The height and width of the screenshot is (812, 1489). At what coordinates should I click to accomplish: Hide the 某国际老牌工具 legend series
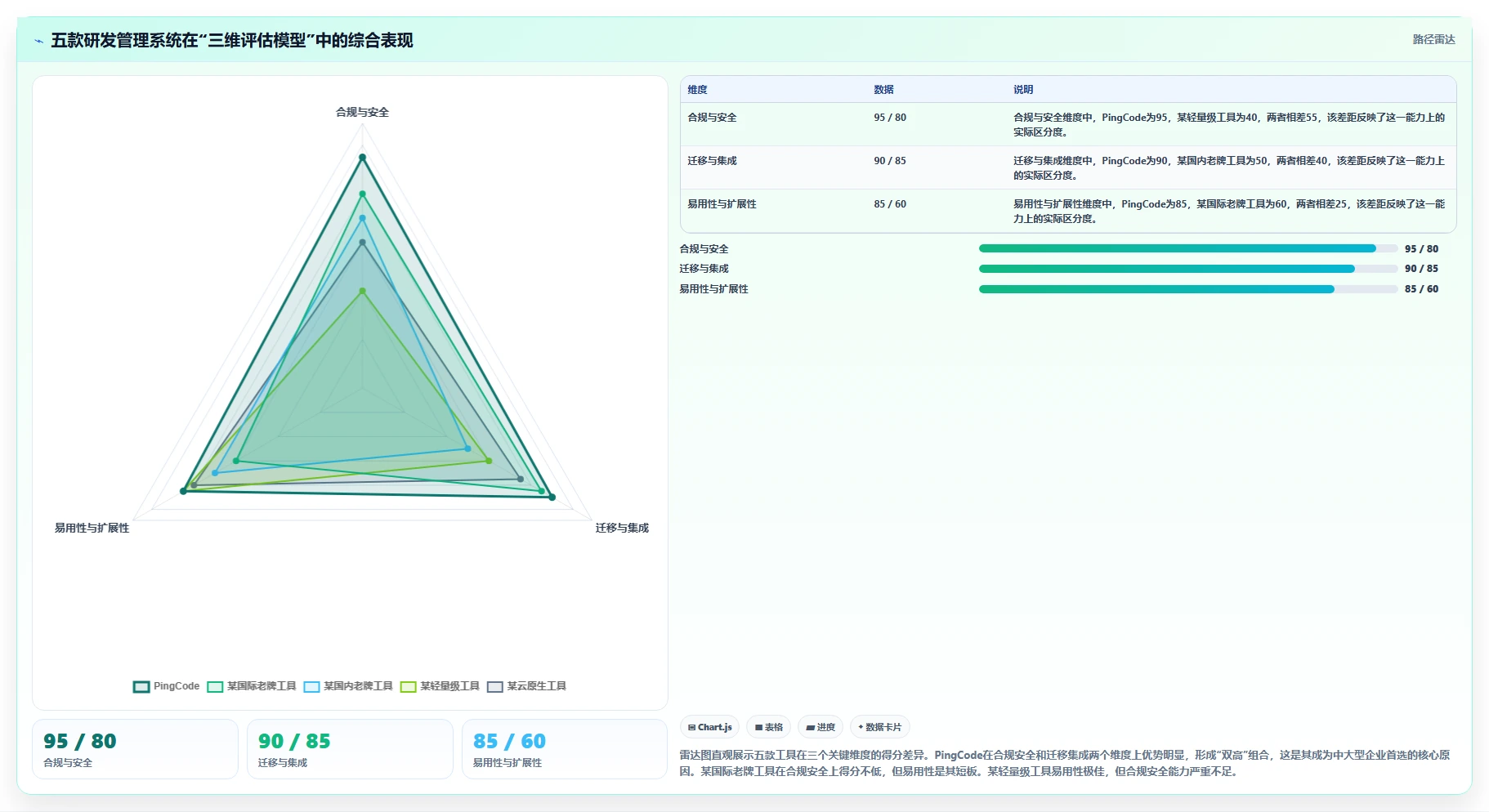click(x=252, y=686)
